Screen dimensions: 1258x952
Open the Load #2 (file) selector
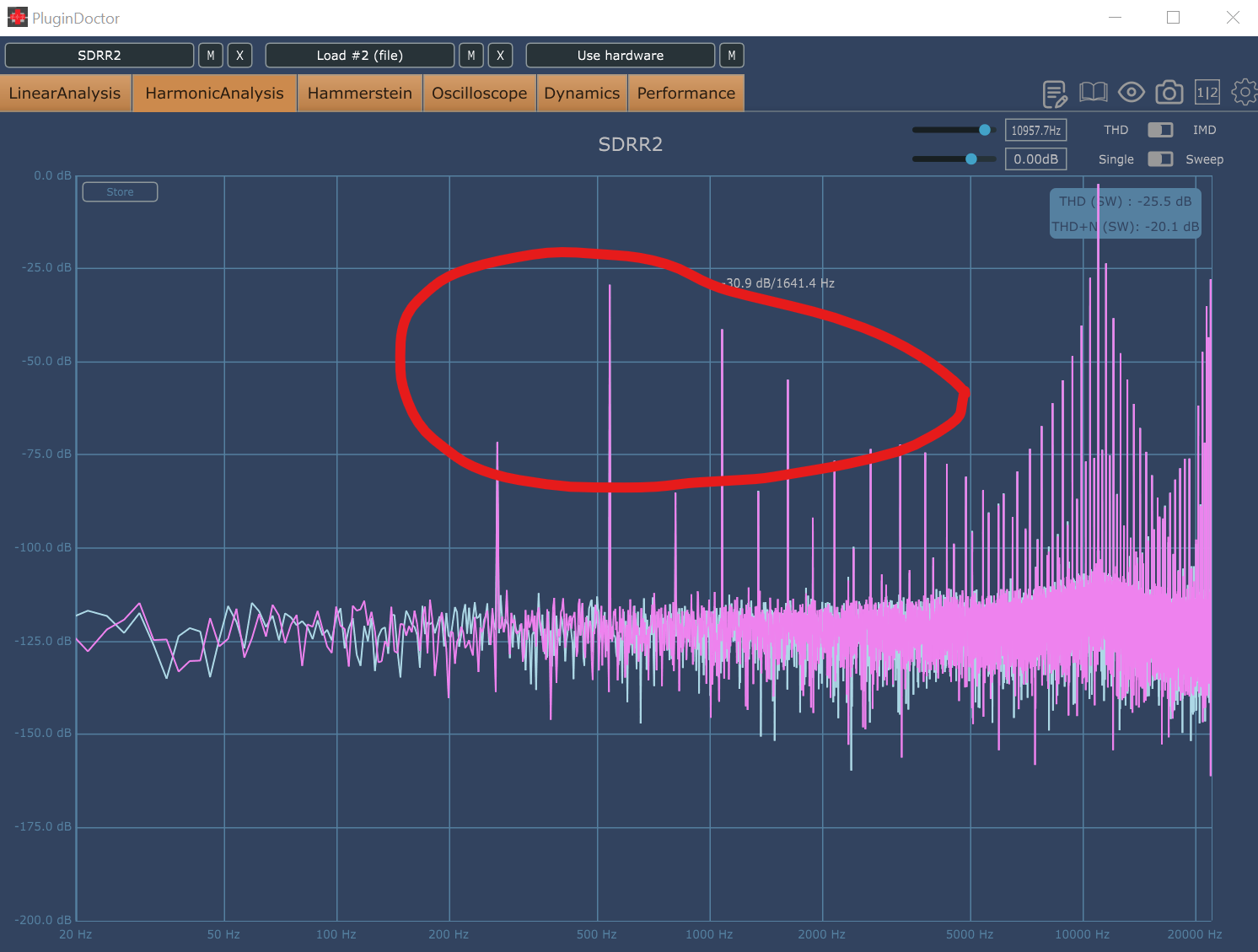360,56
